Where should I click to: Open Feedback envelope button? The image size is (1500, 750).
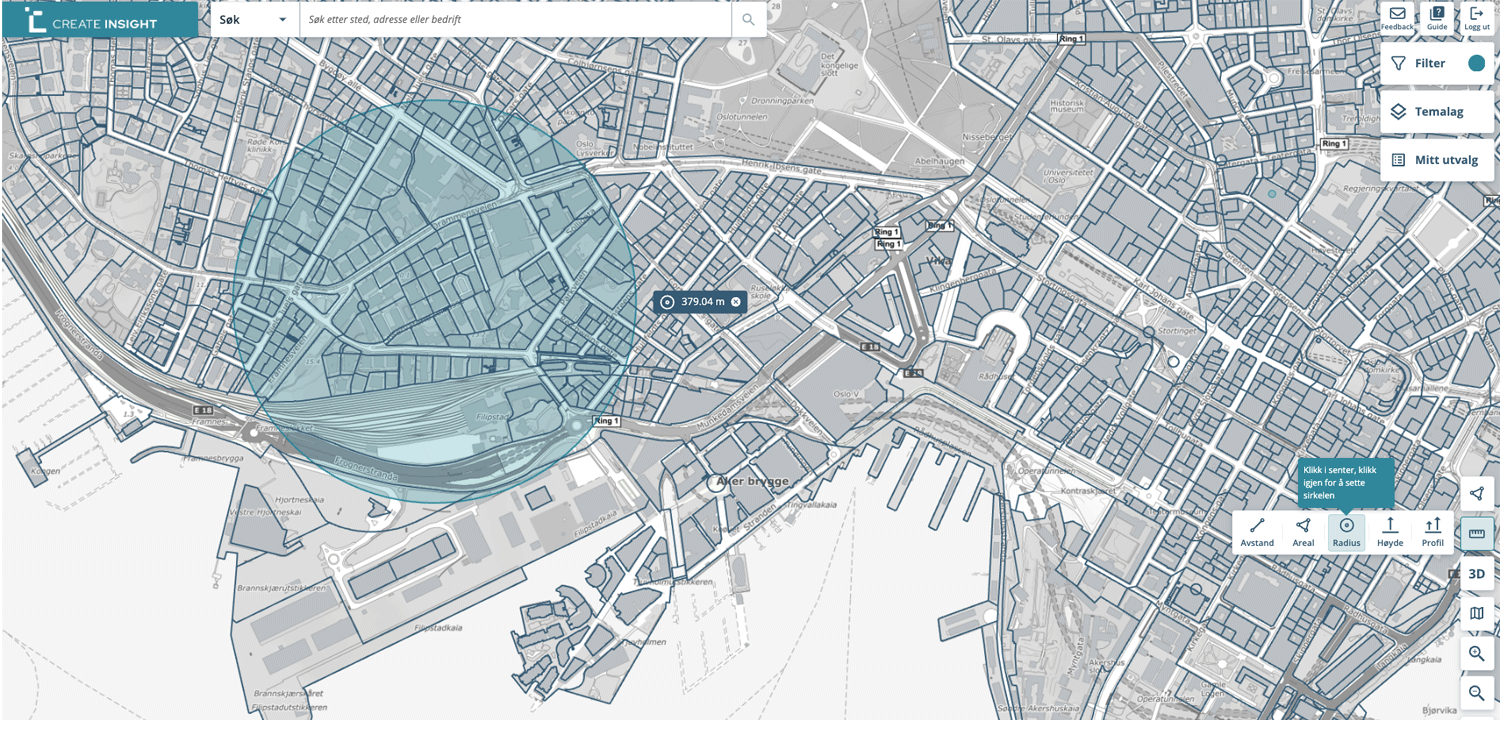point(1398,18)
